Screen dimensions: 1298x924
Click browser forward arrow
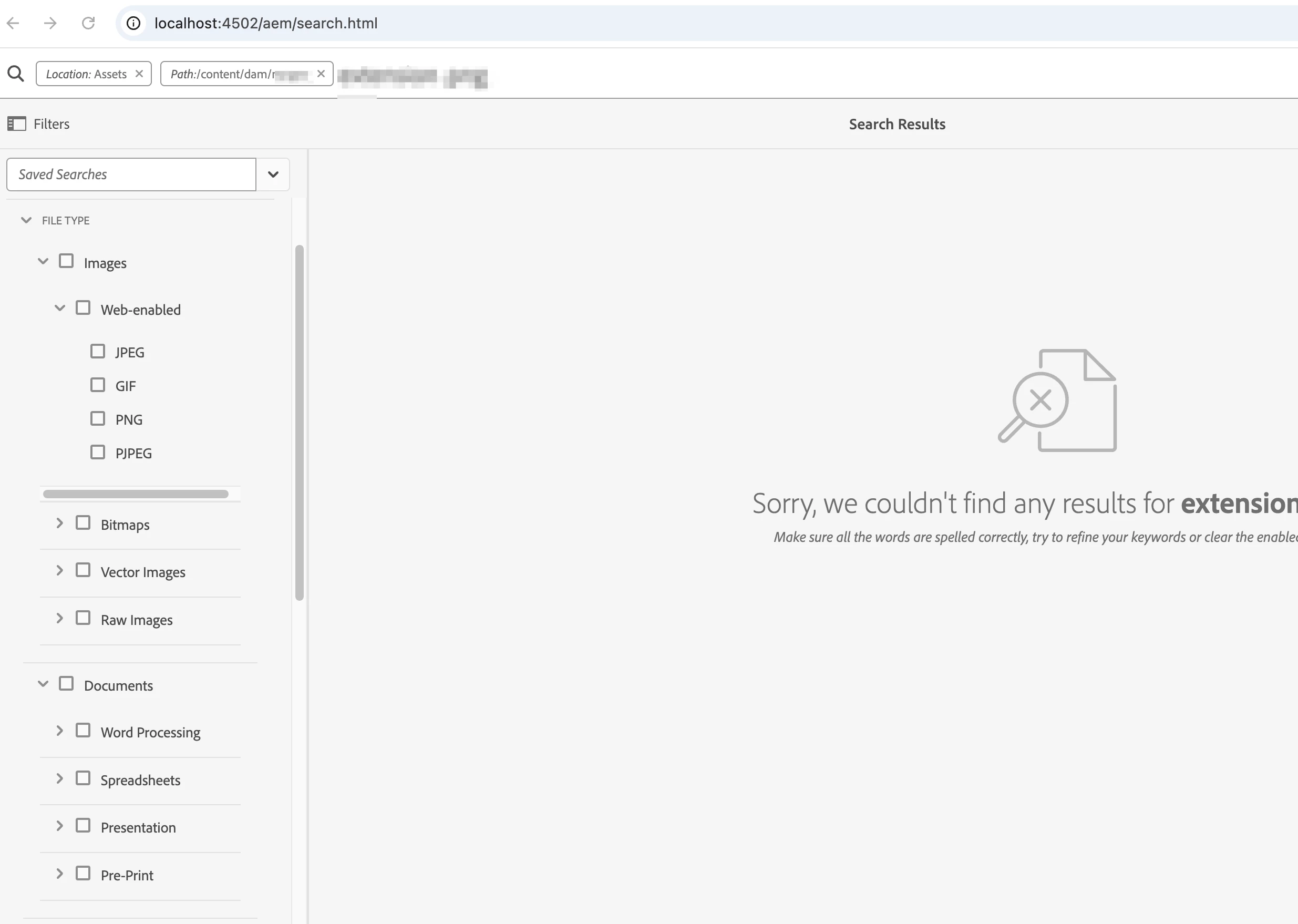coord(50,23)
